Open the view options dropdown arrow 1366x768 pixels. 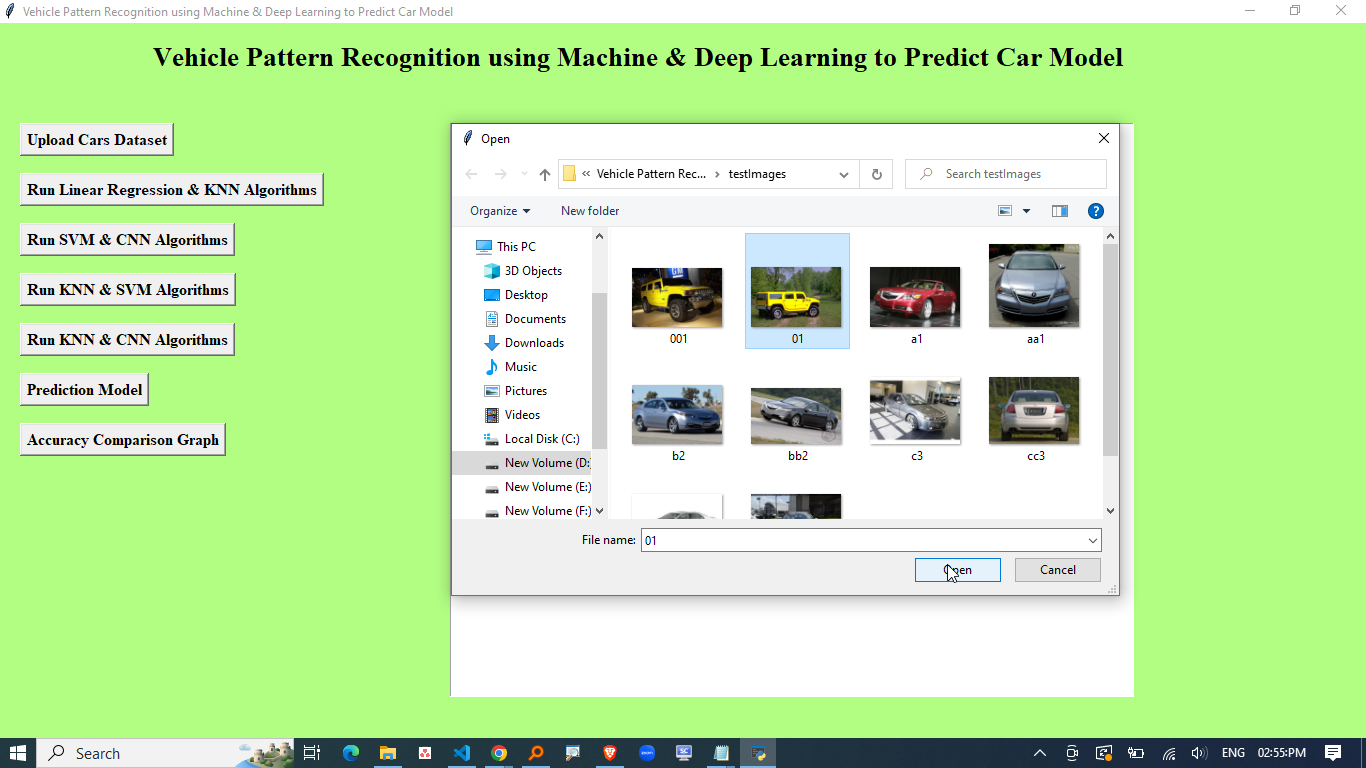[1026, 211]
